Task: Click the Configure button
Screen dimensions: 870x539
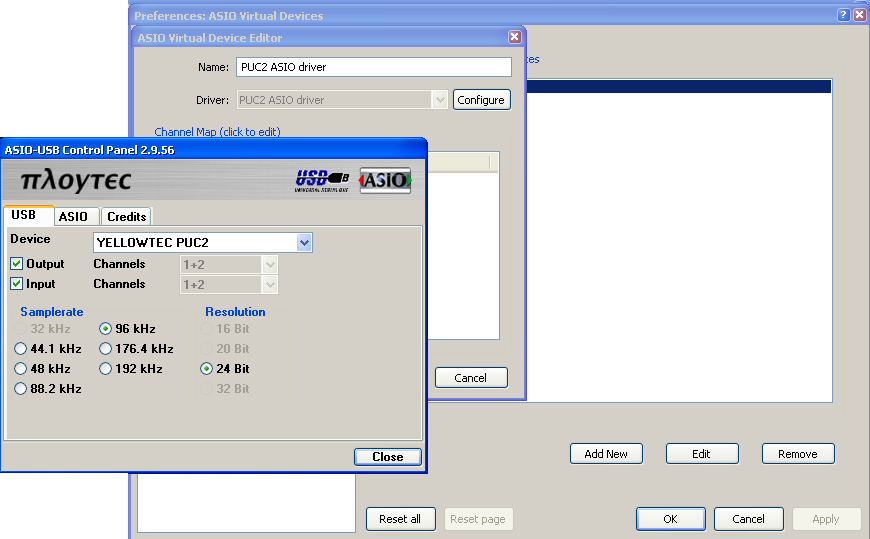Action: [x=482, y=100]
